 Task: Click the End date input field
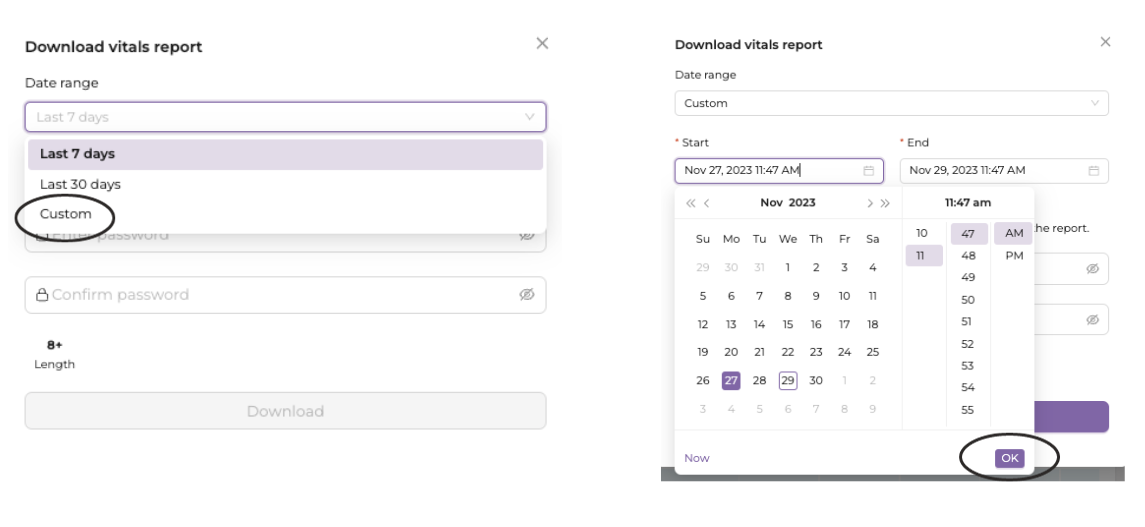click(x=1004, y=171)
